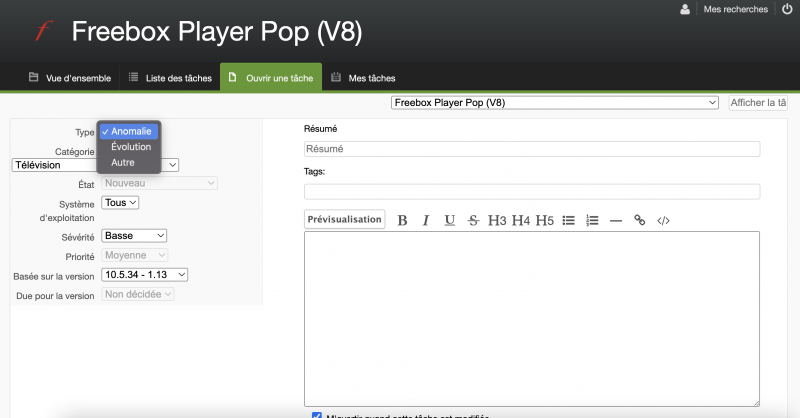The width and height of the screenshot is (800, 418).
Task: Choose 'Évolution' from the Type list
Action: tap(131, 147)
